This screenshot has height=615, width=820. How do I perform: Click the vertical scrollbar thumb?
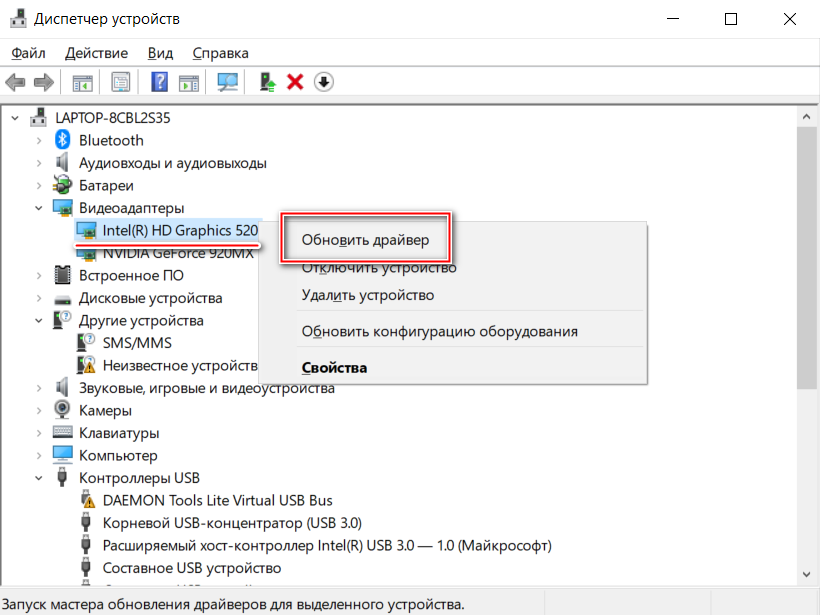coord(806,257)
